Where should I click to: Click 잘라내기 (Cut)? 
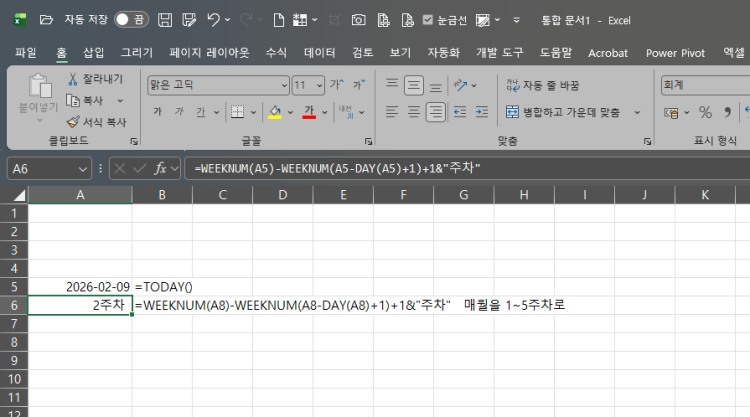tap(96, 79)
